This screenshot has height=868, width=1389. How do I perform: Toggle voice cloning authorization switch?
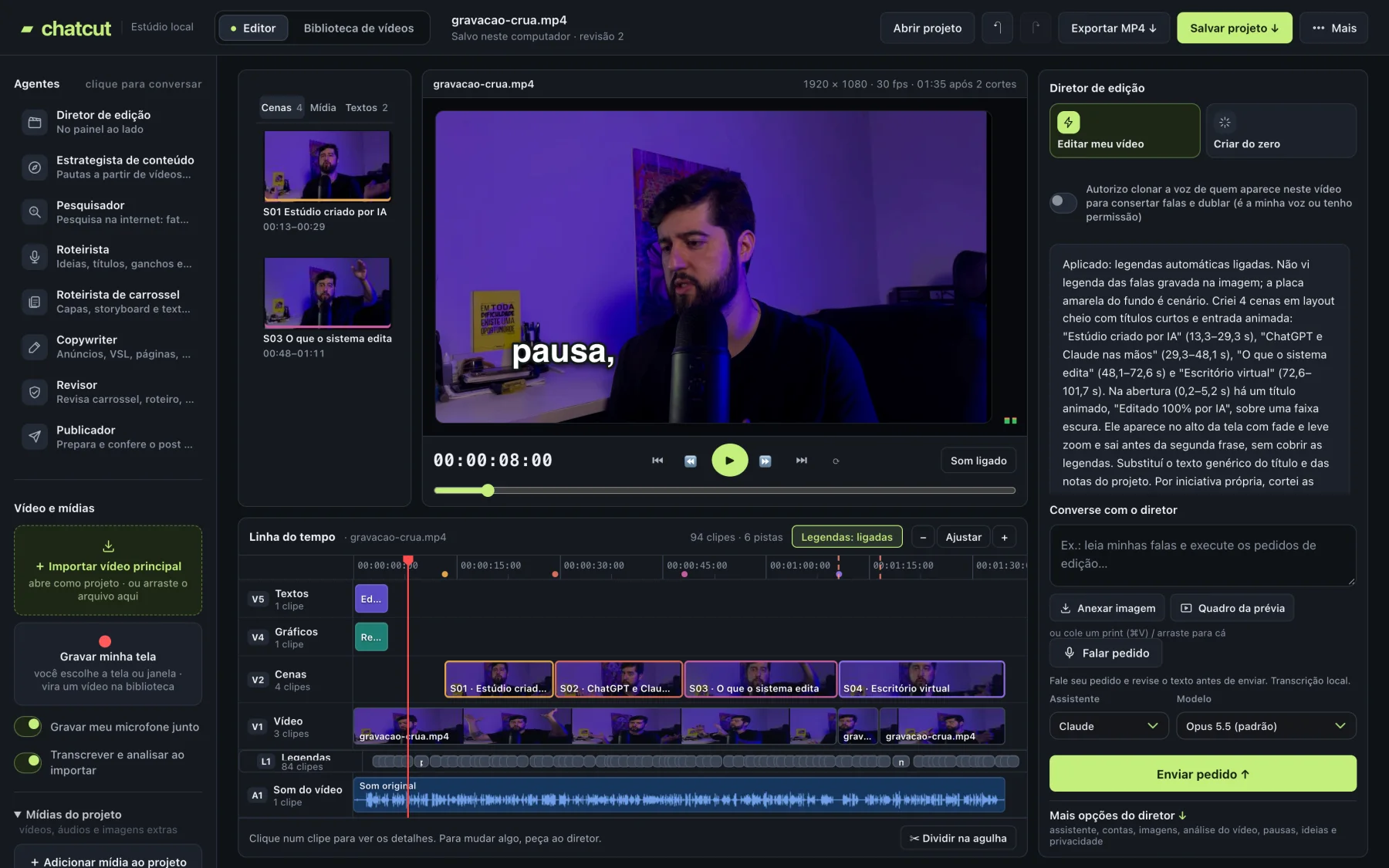tap(1063, 203)
